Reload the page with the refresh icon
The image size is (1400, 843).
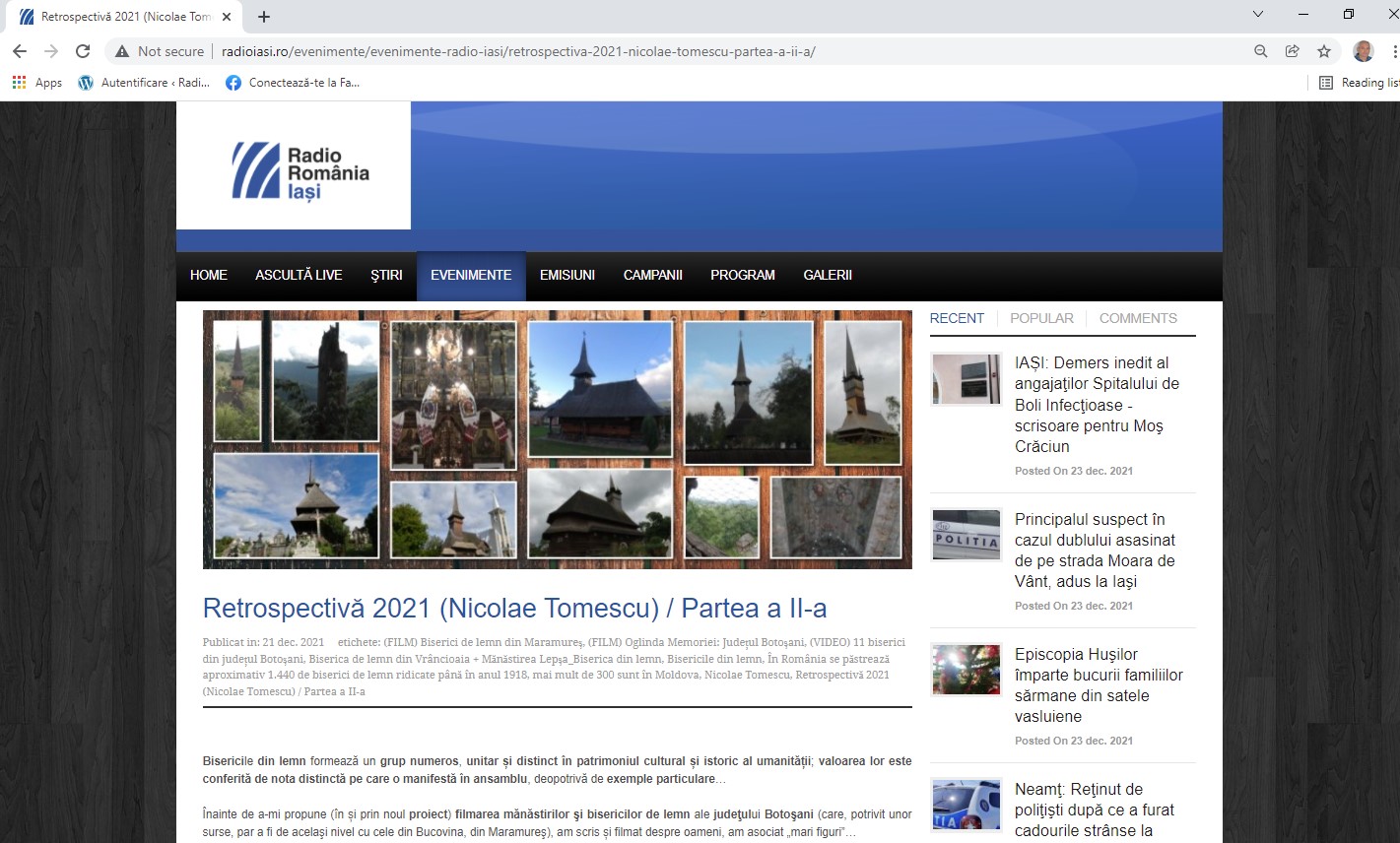pos(83,51)
